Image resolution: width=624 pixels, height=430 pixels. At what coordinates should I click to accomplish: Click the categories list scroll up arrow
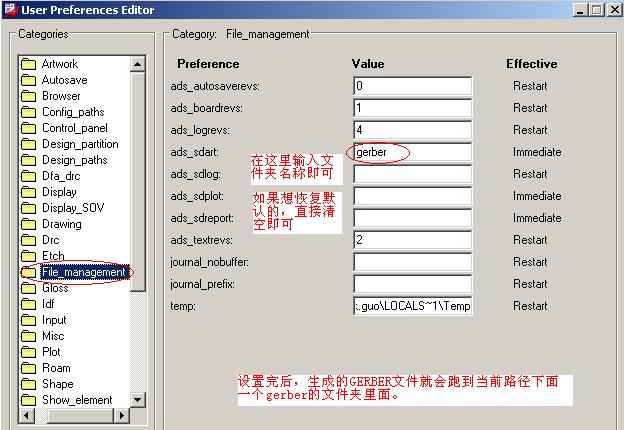pos(137,64)
